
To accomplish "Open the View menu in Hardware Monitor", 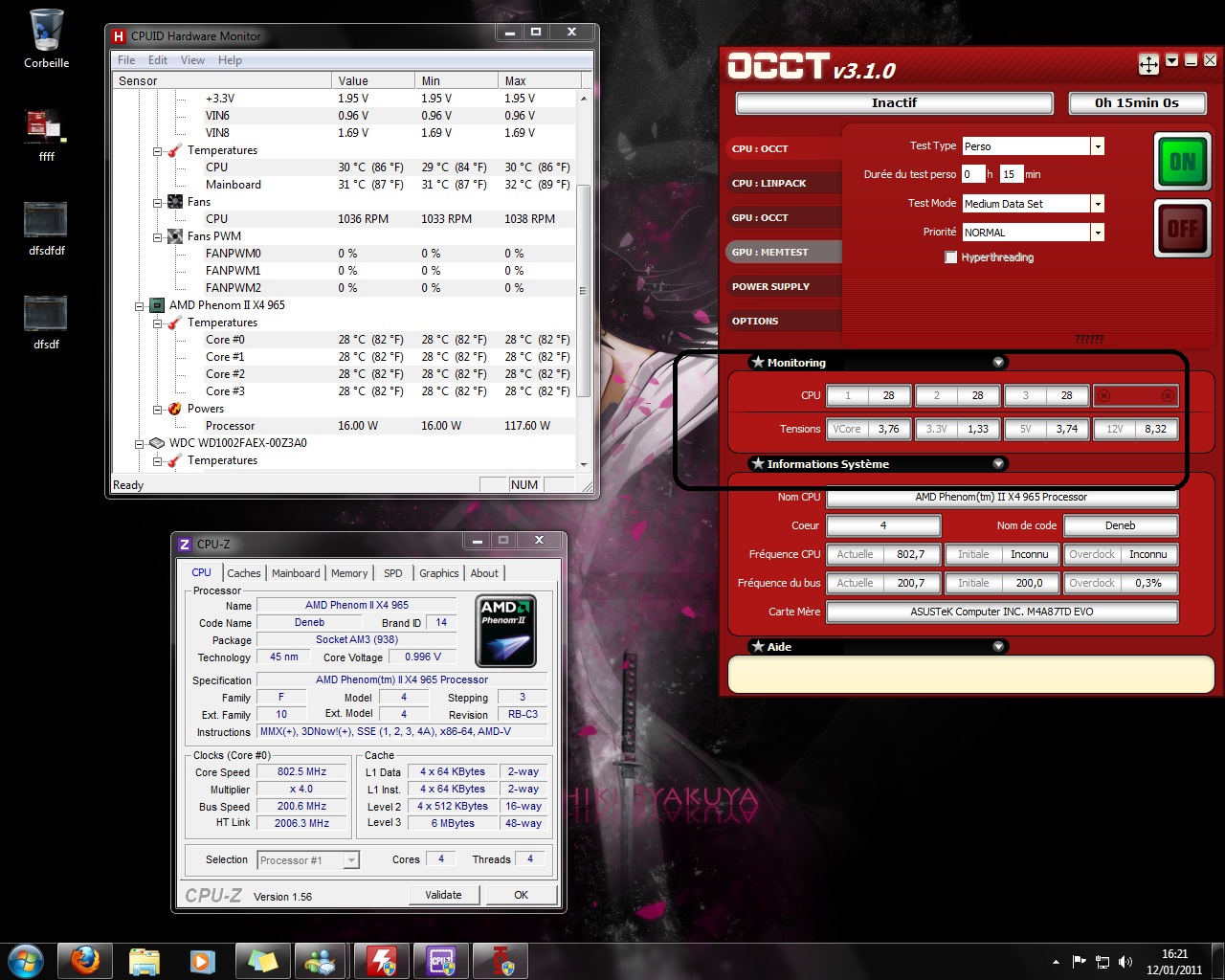I will (x=192, y=60).
